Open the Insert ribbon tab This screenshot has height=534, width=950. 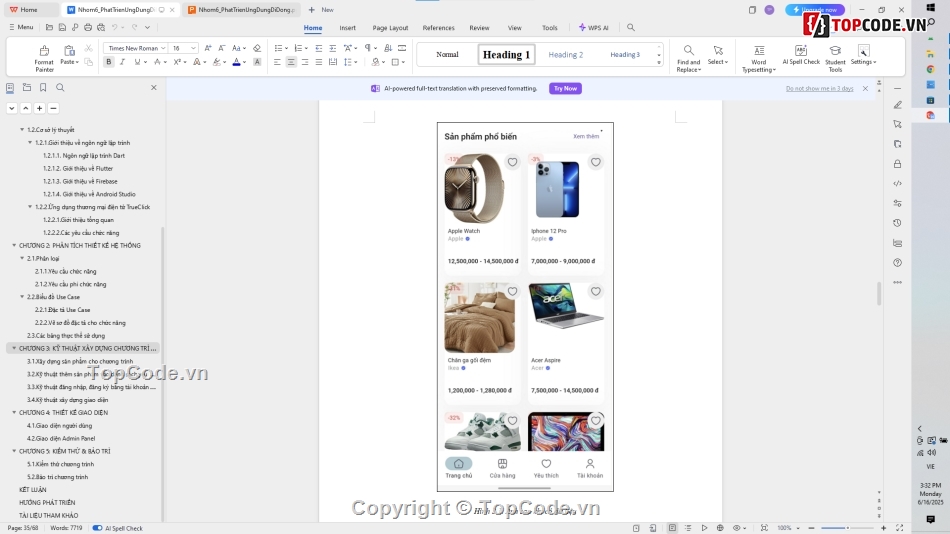pyautogui.click(x=347, y=28)
